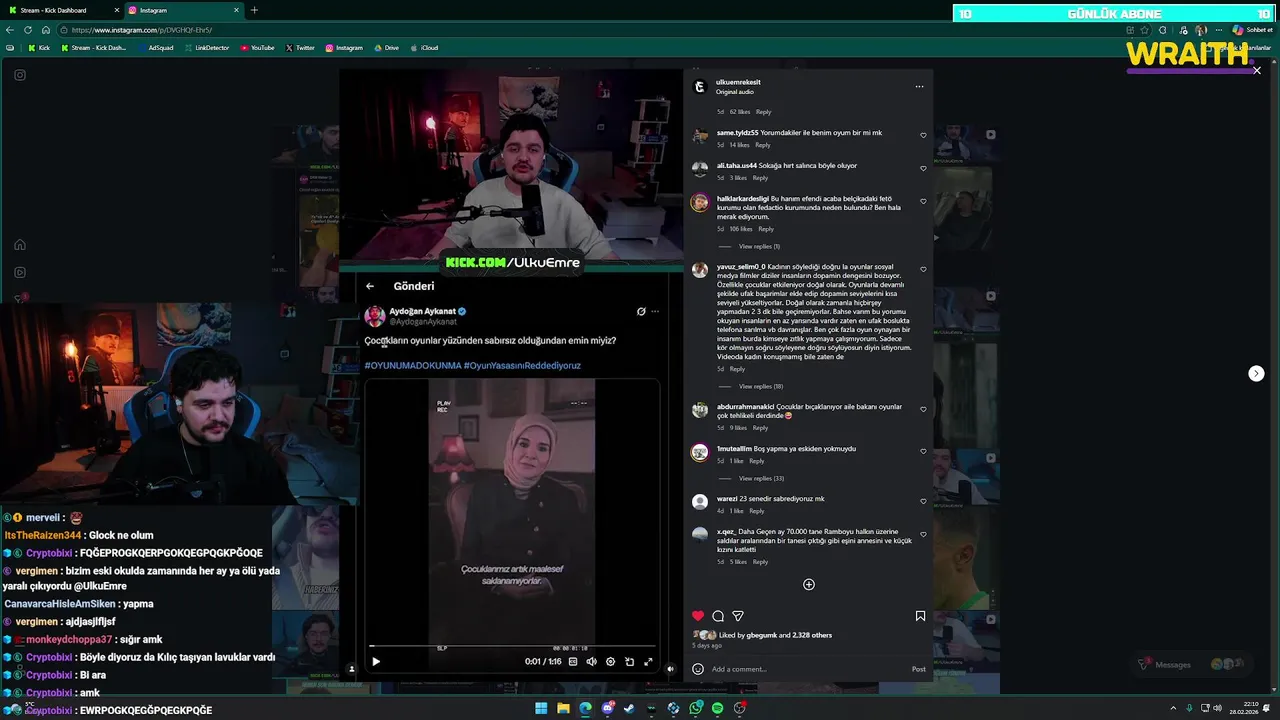The height and width of the screenshot is (720, 1280).
Task: Click tagged people icon on post
Action: [351, 669]
